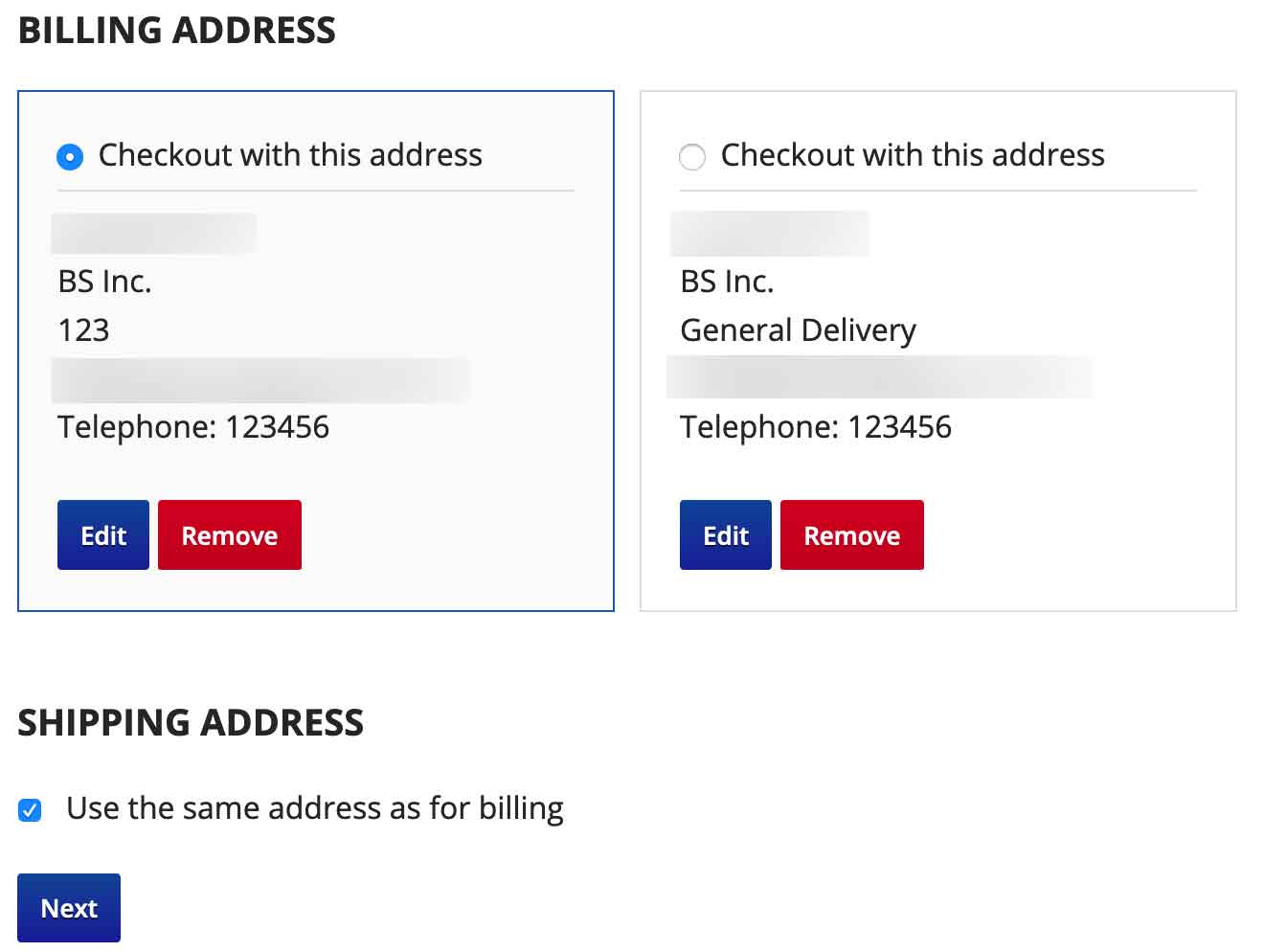Select the first billing address radio button
The image size is (1264, 952).
click(70, 156)
